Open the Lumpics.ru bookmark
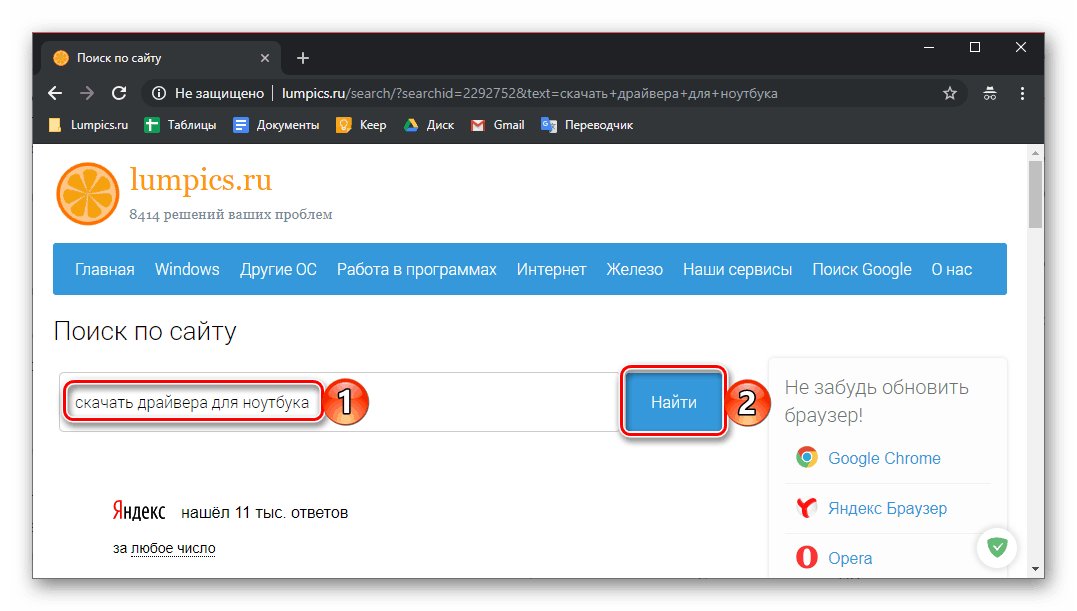 tap(89, 125)
